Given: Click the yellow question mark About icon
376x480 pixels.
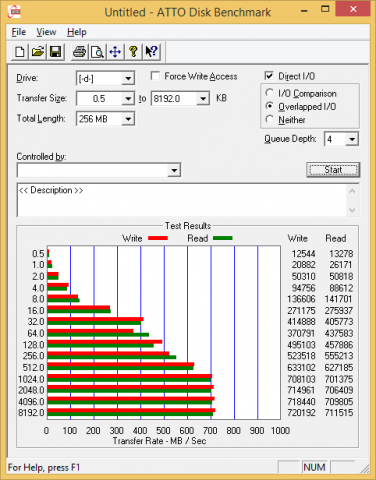Looking at the screenshot, I should (x=133, y=52).
